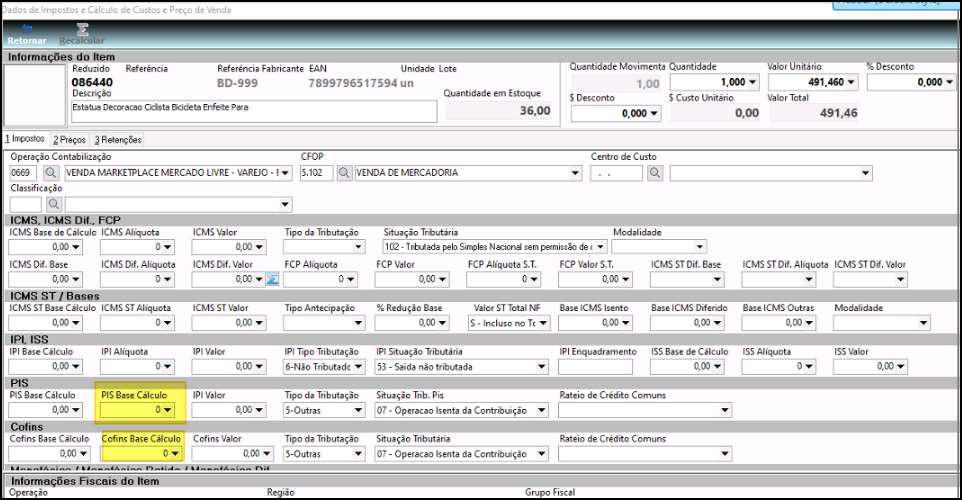Expand the Centro de Custo dropdown
This screenshot has height=500, width=962.
(865, 173)
